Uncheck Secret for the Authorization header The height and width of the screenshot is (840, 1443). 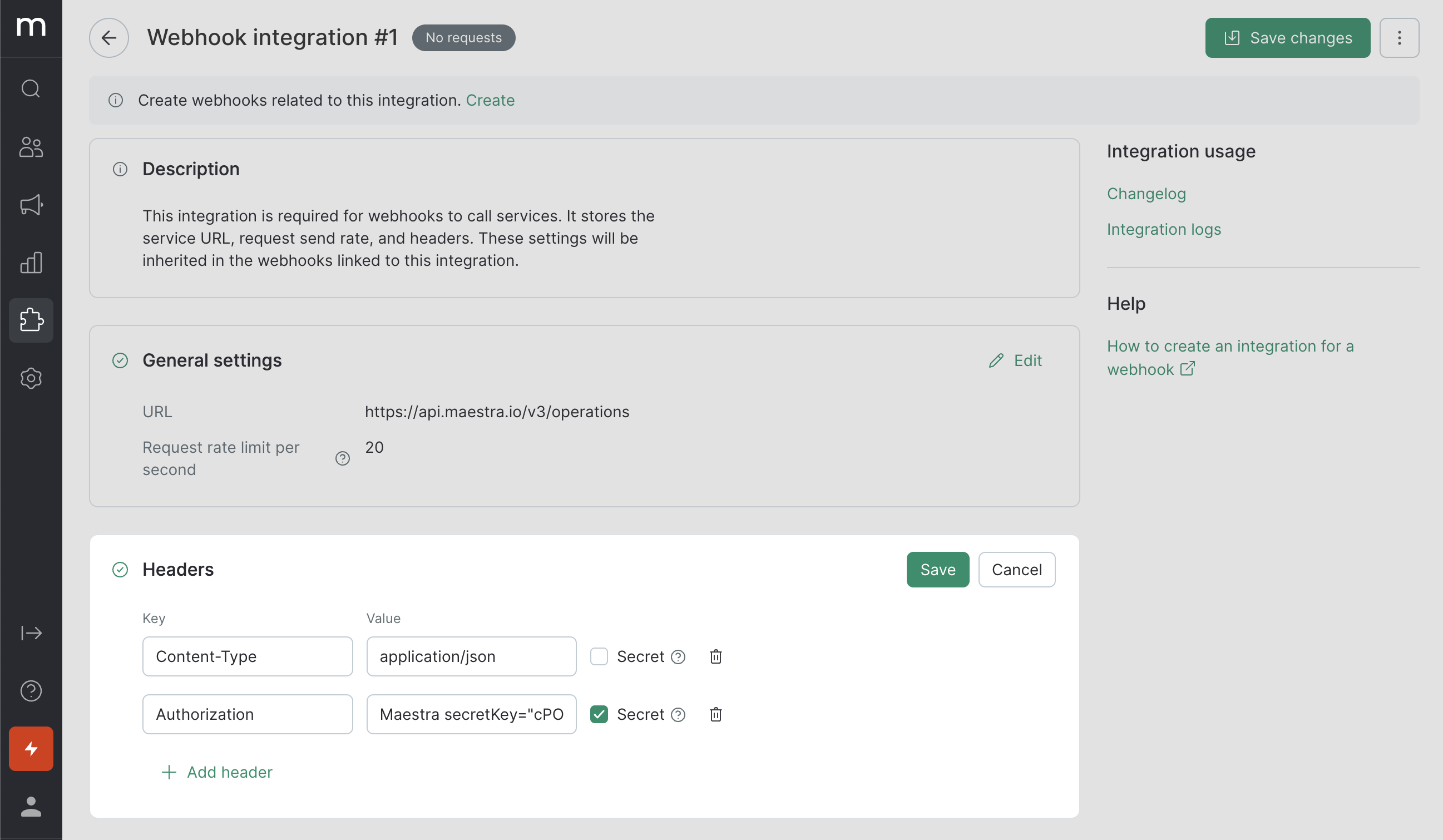coord(599,715)
